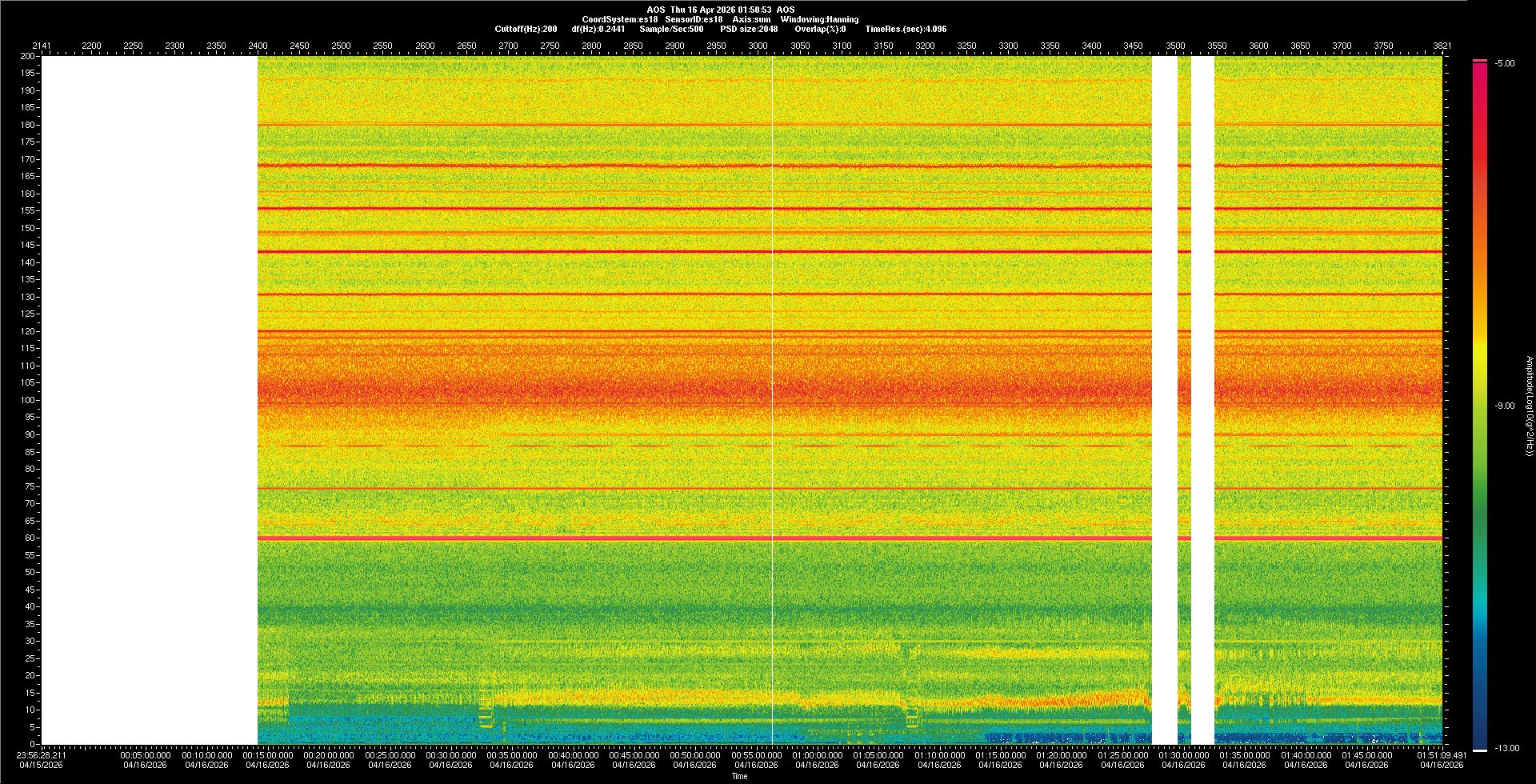
Task: Click the Cutoff(Hz):200 header text
Action: 526,29
